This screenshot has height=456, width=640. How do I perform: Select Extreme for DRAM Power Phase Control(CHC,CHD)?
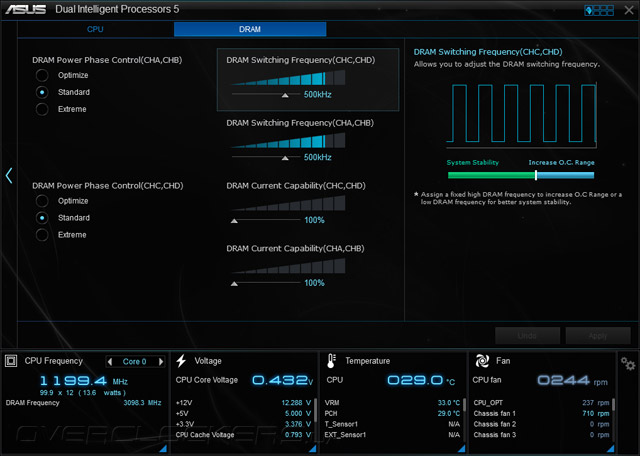(42, 235)
